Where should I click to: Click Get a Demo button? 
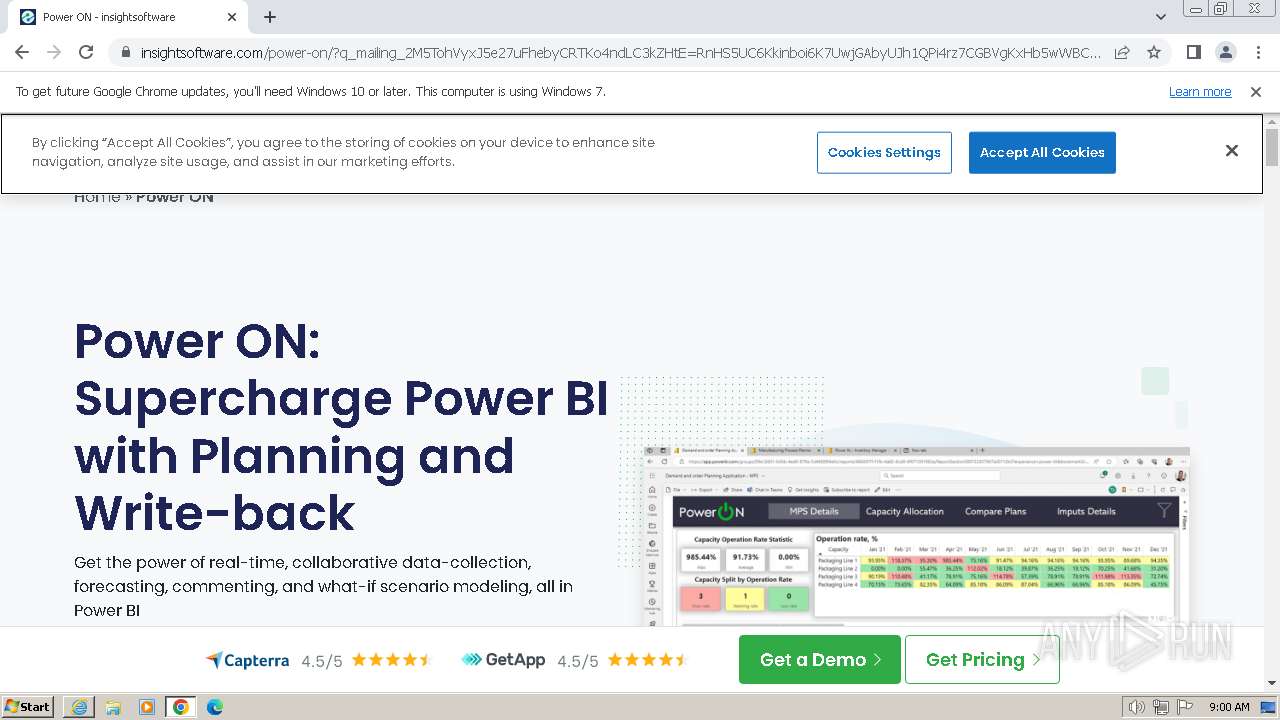tap(820, 659)
